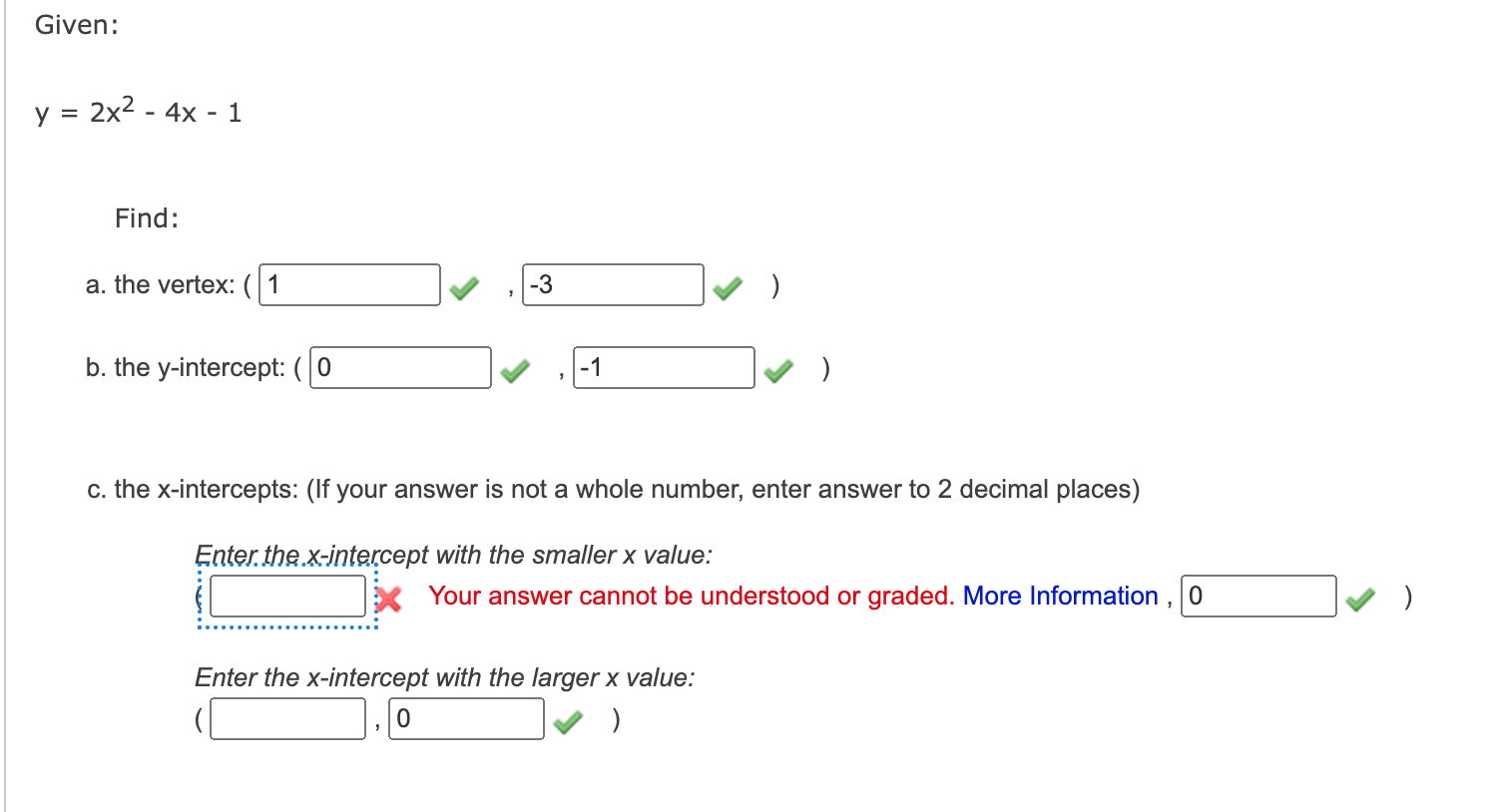Click the green checkmark beside vertex y-value
The height and width of the screenshot is (812, 1491).
728,287
